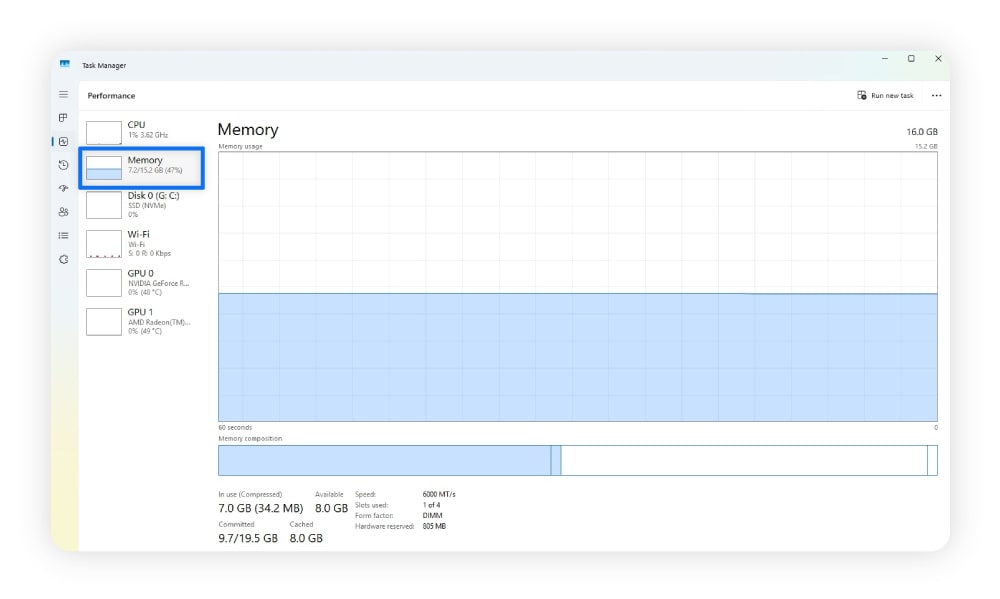1000x599 pixels.
Task: Select the Performance pulse icon in sidebar
Action: tap(62, 141)
